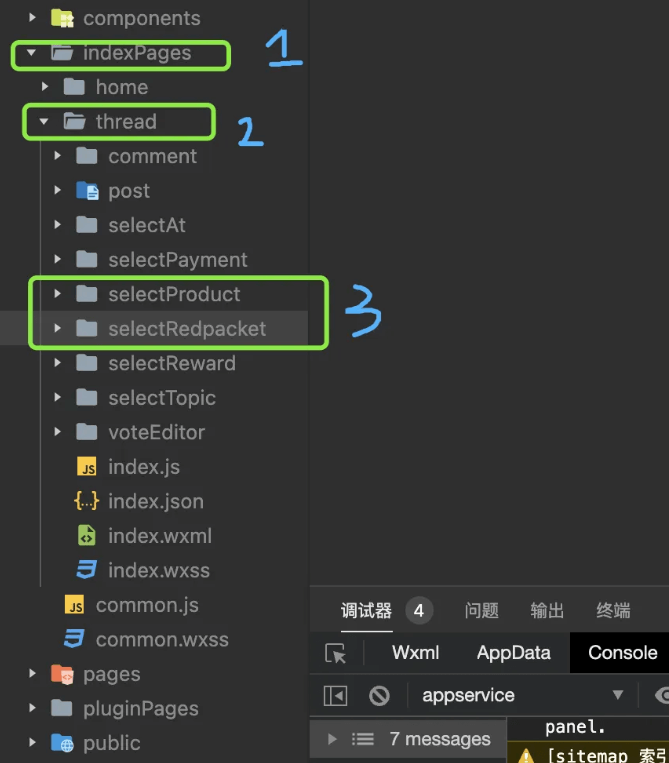Collapse the thread folder arrow
This screenshot has width=669, height=763.
[44, 122]
